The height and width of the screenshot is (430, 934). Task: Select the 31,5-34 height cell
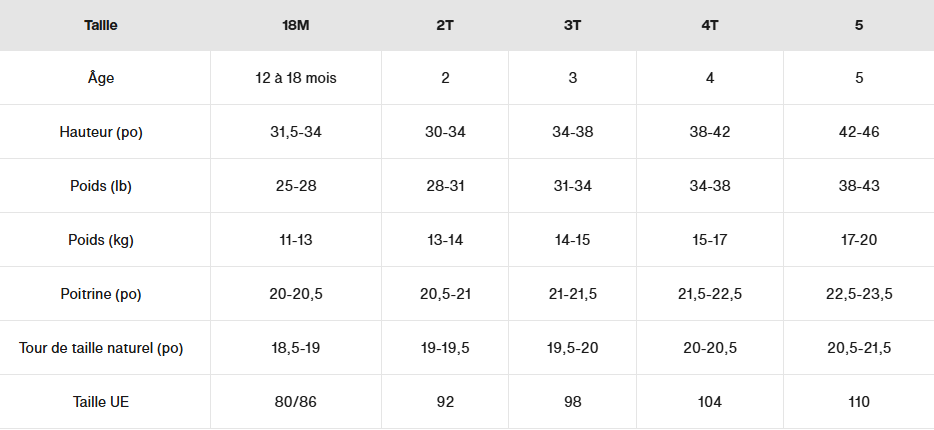[x=295, y=132]
